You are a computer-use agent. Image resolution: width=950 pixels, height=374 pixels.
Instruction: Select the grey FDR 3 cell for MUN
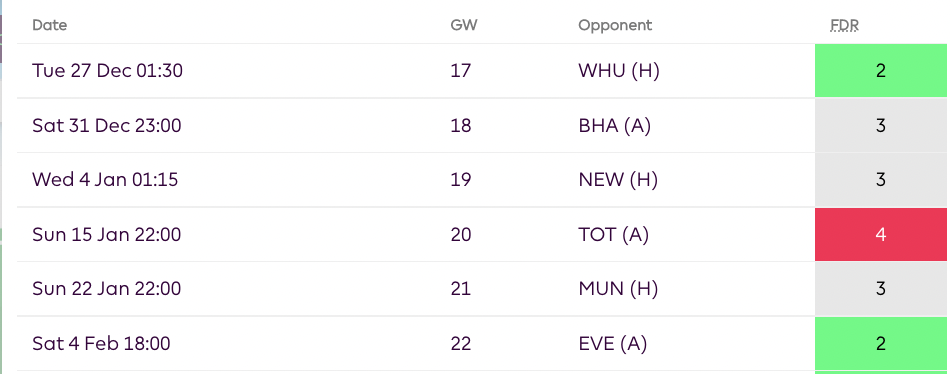[x=881, y=289]
